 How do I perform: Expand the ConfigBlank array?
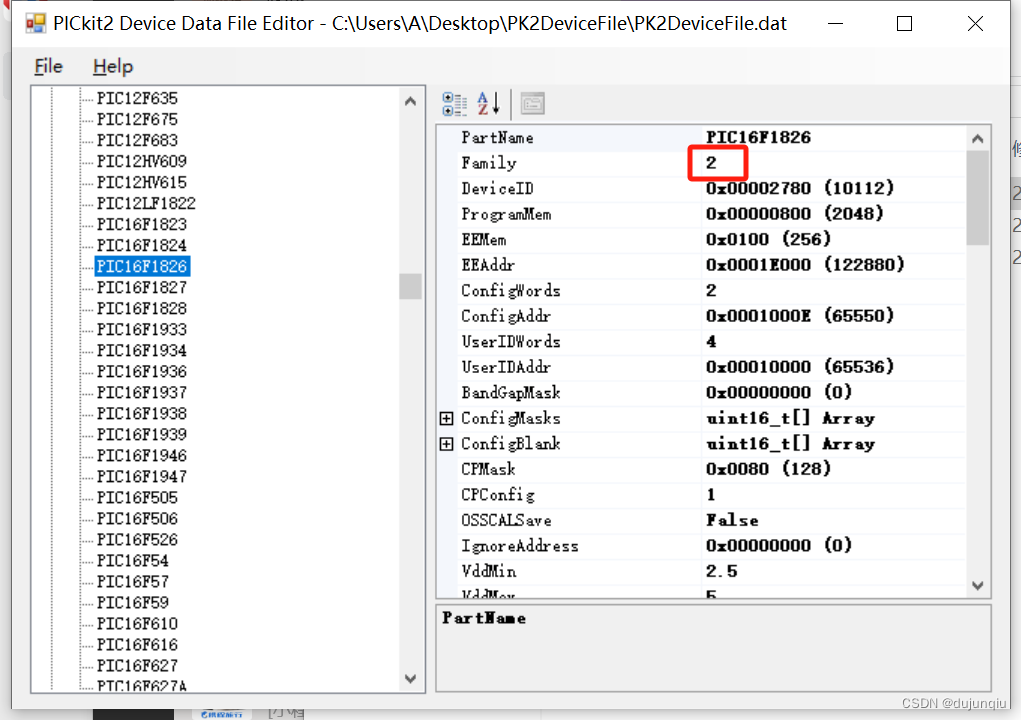pos(446,444)
